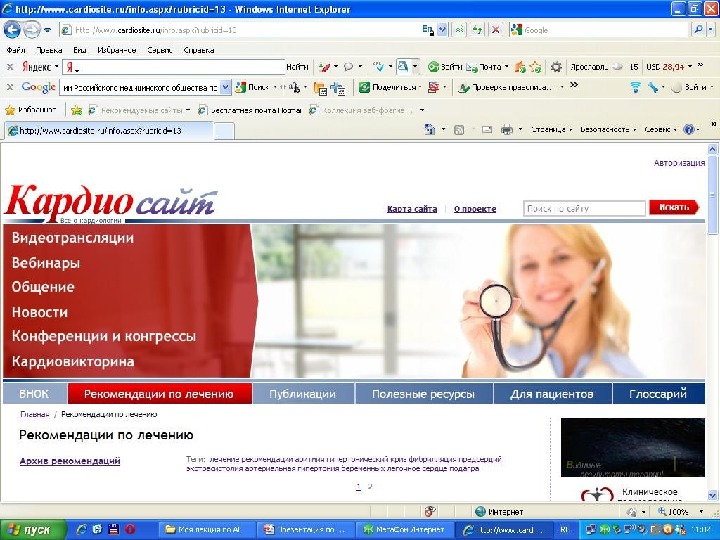Image resolution: width=720 pixels, height=540 pixels.
Task: Open the Файл menu
Action: tap(16, 50)
